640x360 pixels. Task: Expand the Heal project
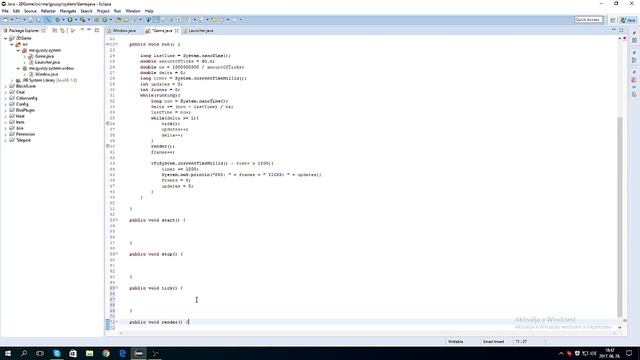6,116
